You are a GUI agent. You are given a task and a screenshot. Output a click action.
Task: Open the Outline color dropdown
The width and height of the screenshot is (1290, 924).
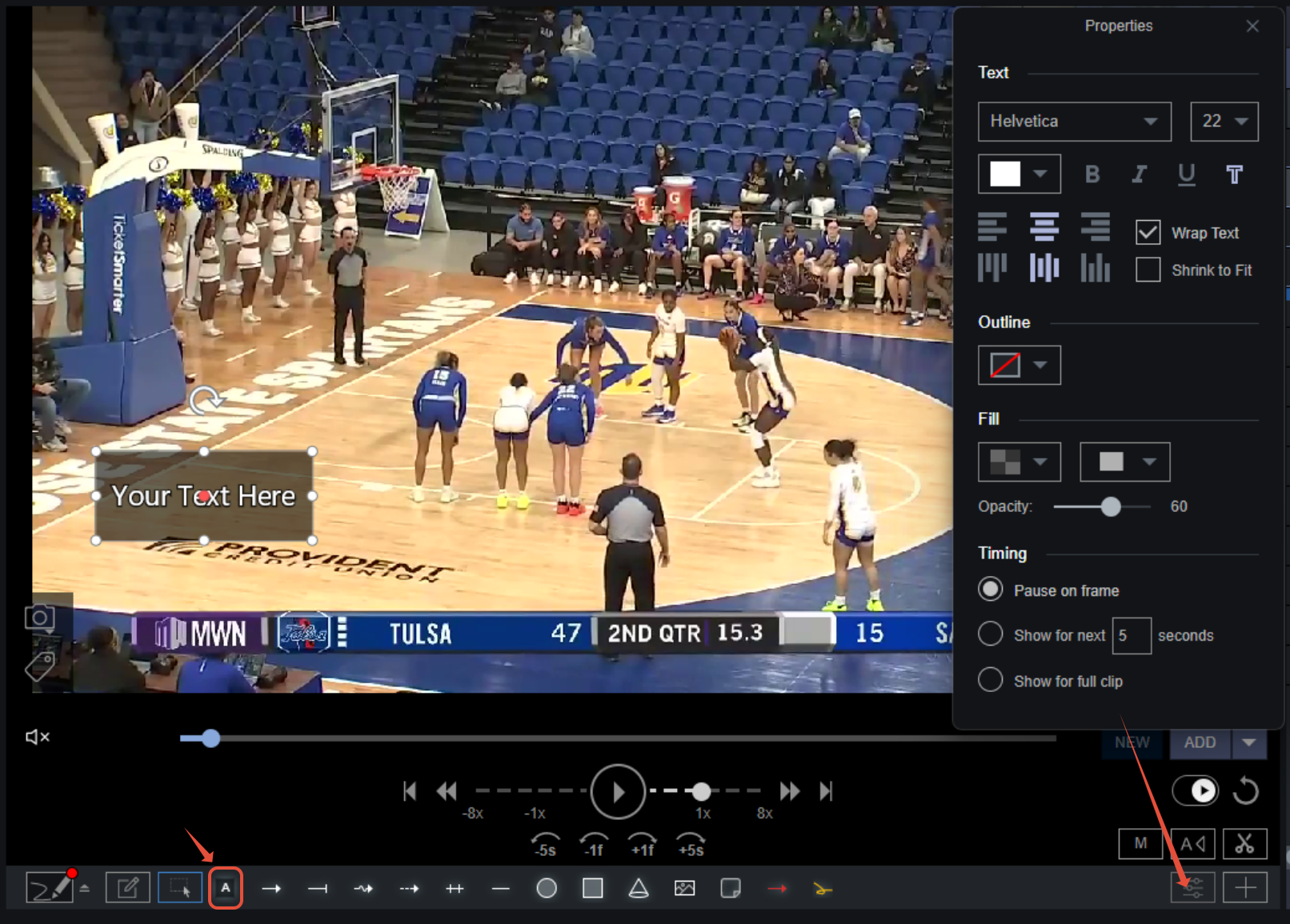click(1019, 366)
